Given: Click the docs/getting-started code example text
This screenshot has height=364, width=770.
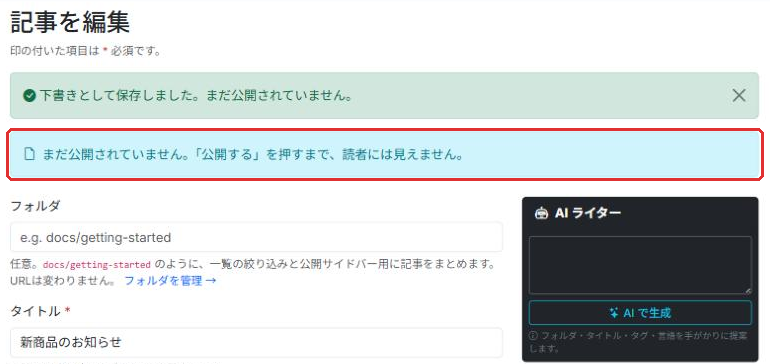Looking at the screenshot, I should pyautogui.click(x=97, y=265).
